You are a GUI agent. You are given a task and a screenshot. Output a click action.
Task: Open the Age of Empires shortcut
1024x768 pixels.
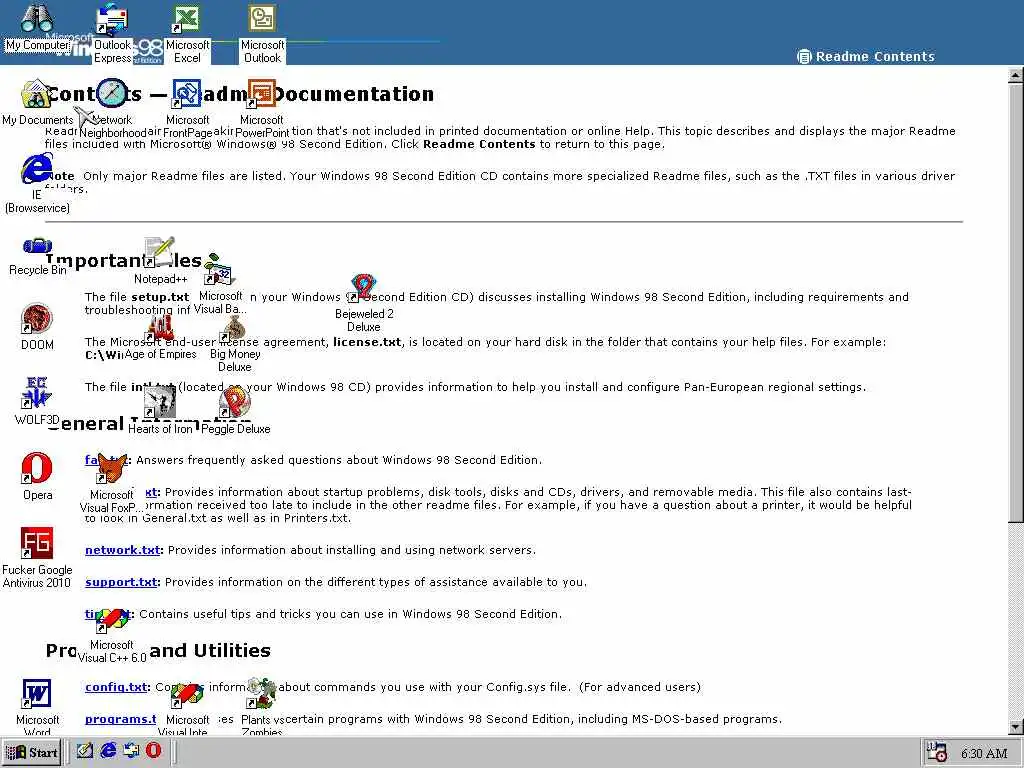click(160, 338)
